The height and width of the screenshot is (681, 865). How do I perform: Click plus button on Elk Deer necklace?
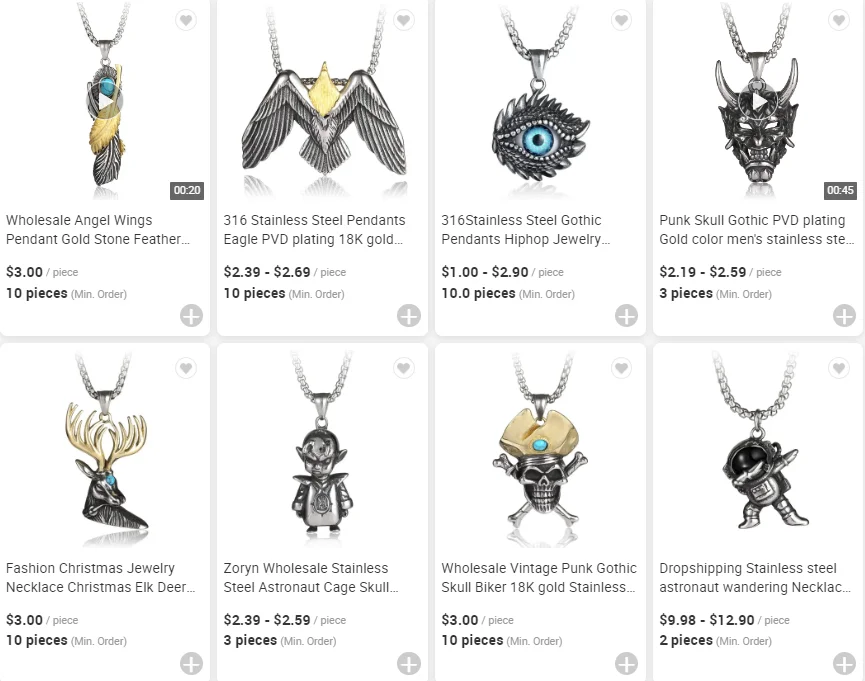191,663
